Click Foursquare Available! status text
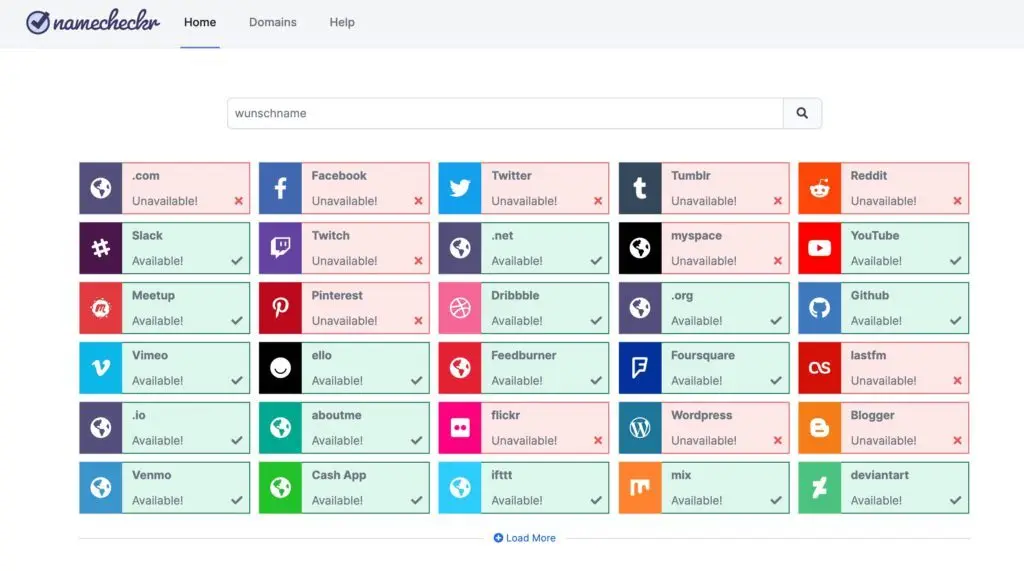Viewport: 1024px width, 571px height. (x=696, y=381)
